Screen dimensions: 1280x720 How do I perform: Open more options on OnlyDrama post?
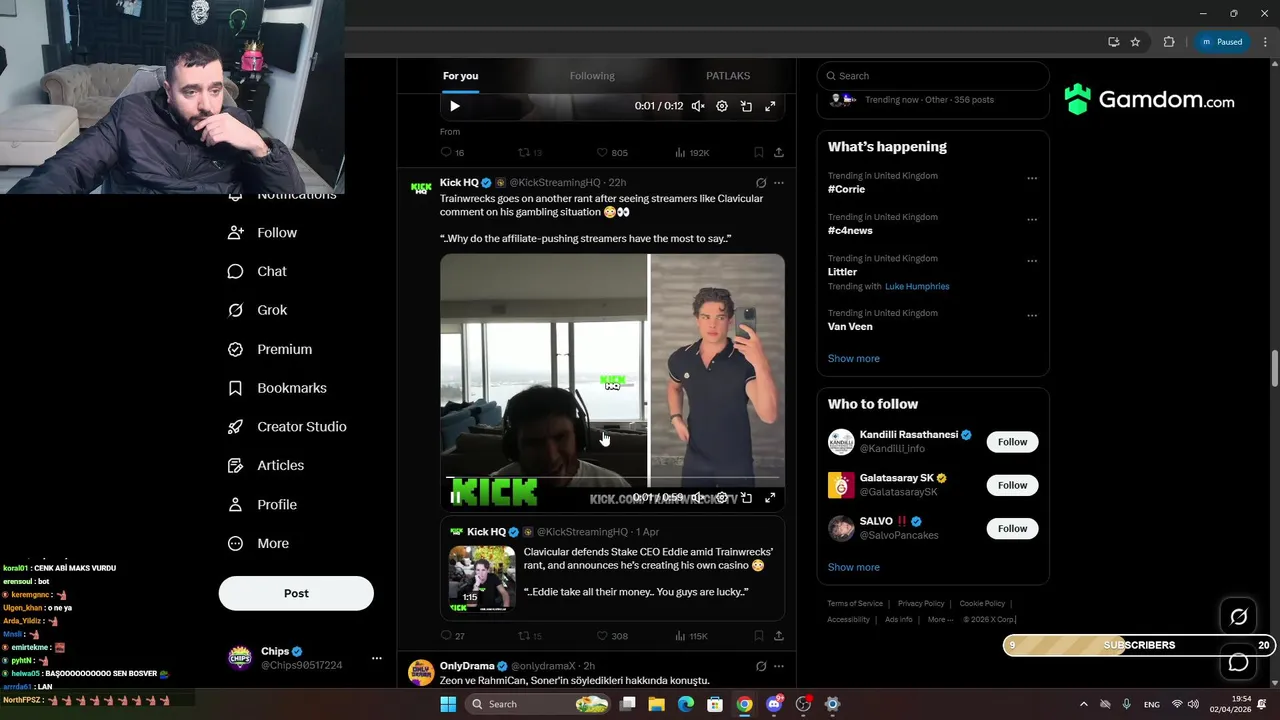(779, 666)
